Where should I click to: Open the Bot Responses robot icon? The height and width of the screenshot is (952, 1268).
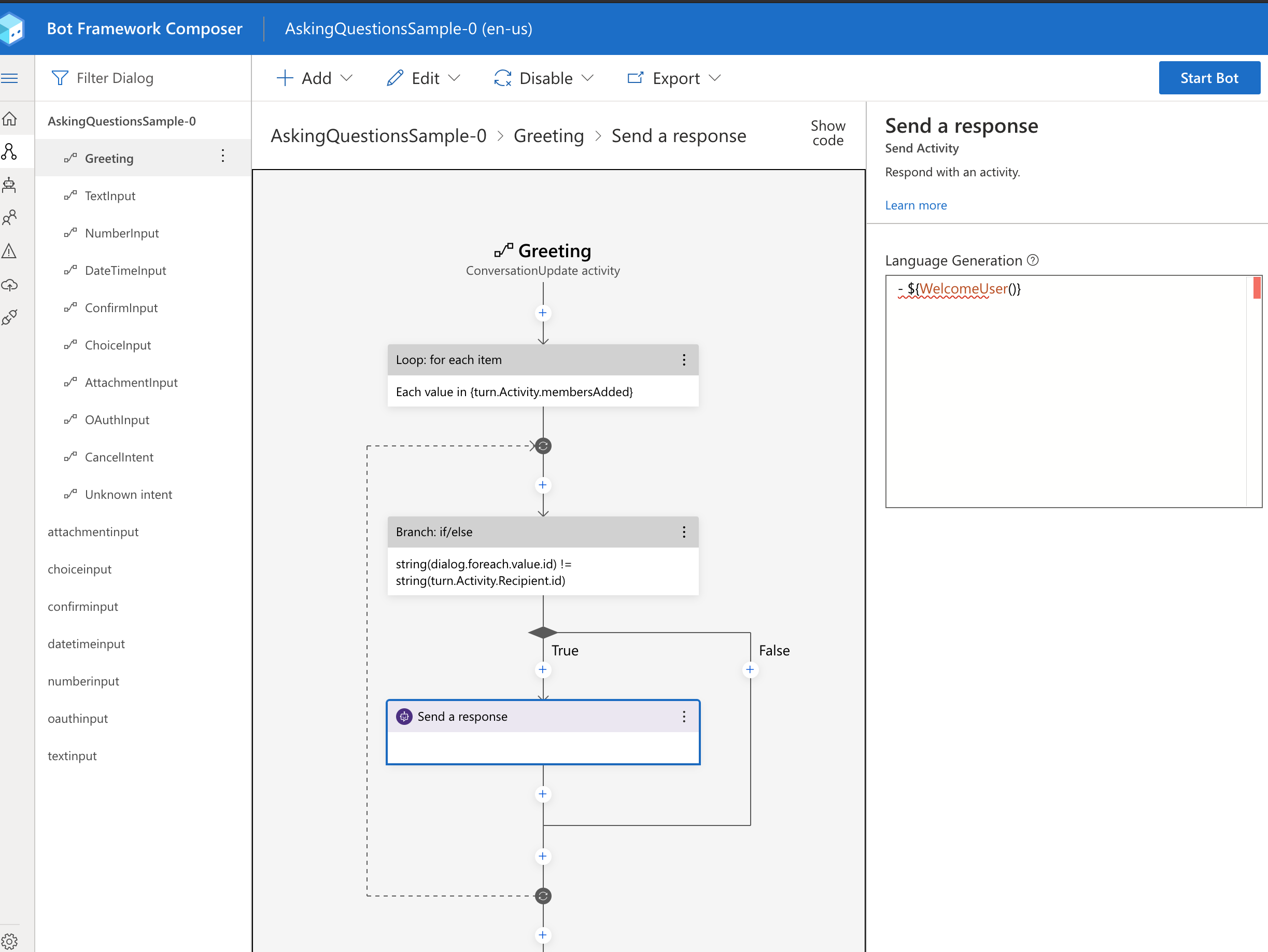[10, 185]
